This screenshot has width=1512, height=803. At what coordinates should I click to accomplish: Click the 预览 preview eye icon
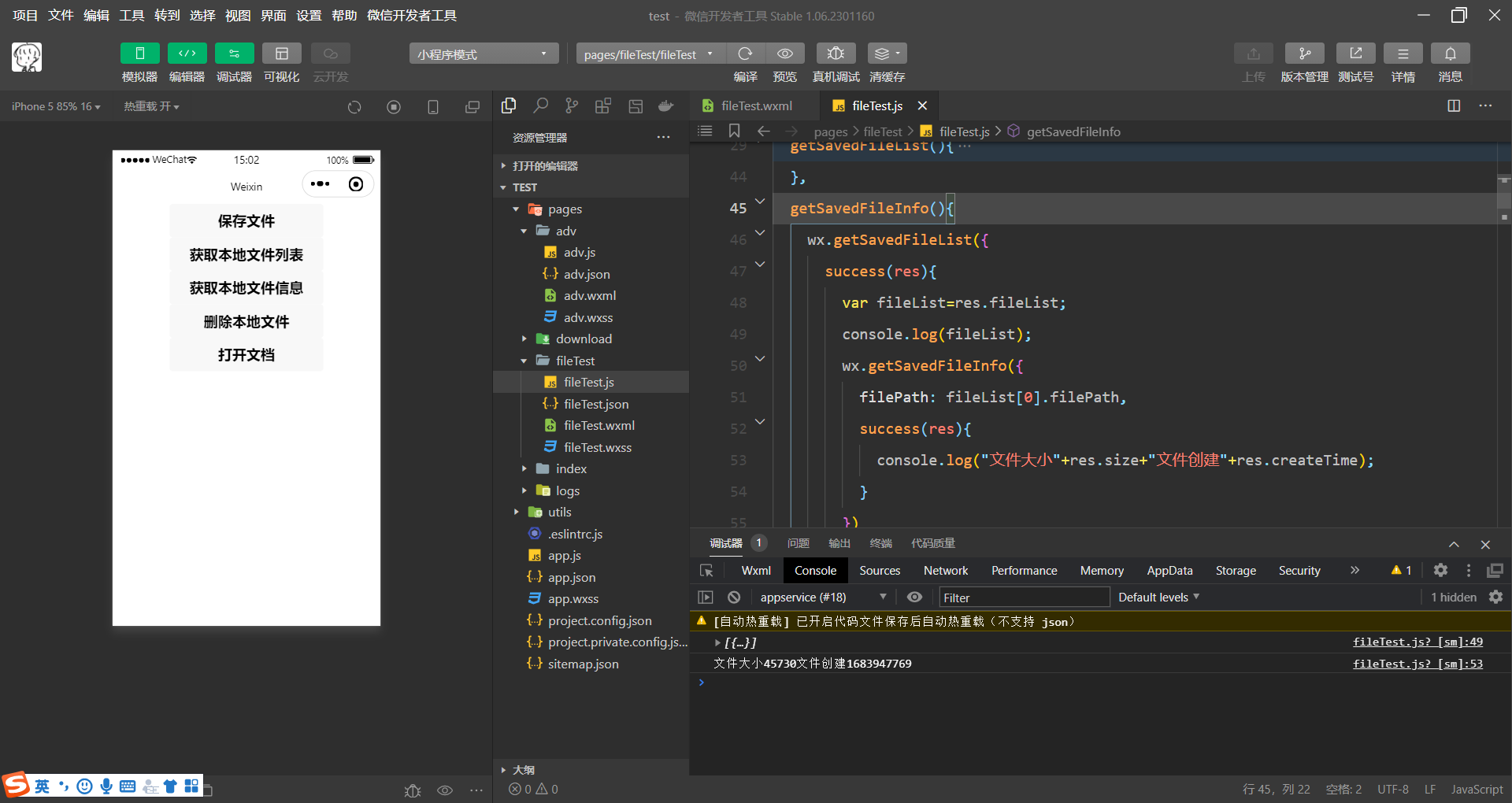785,54
